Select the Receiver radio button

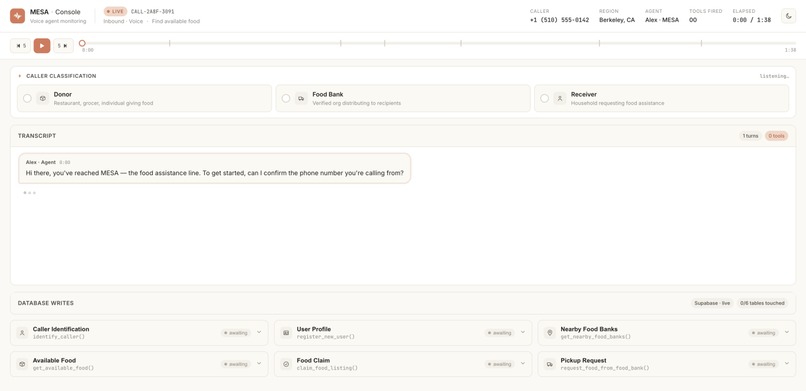(x=544, y=98)
